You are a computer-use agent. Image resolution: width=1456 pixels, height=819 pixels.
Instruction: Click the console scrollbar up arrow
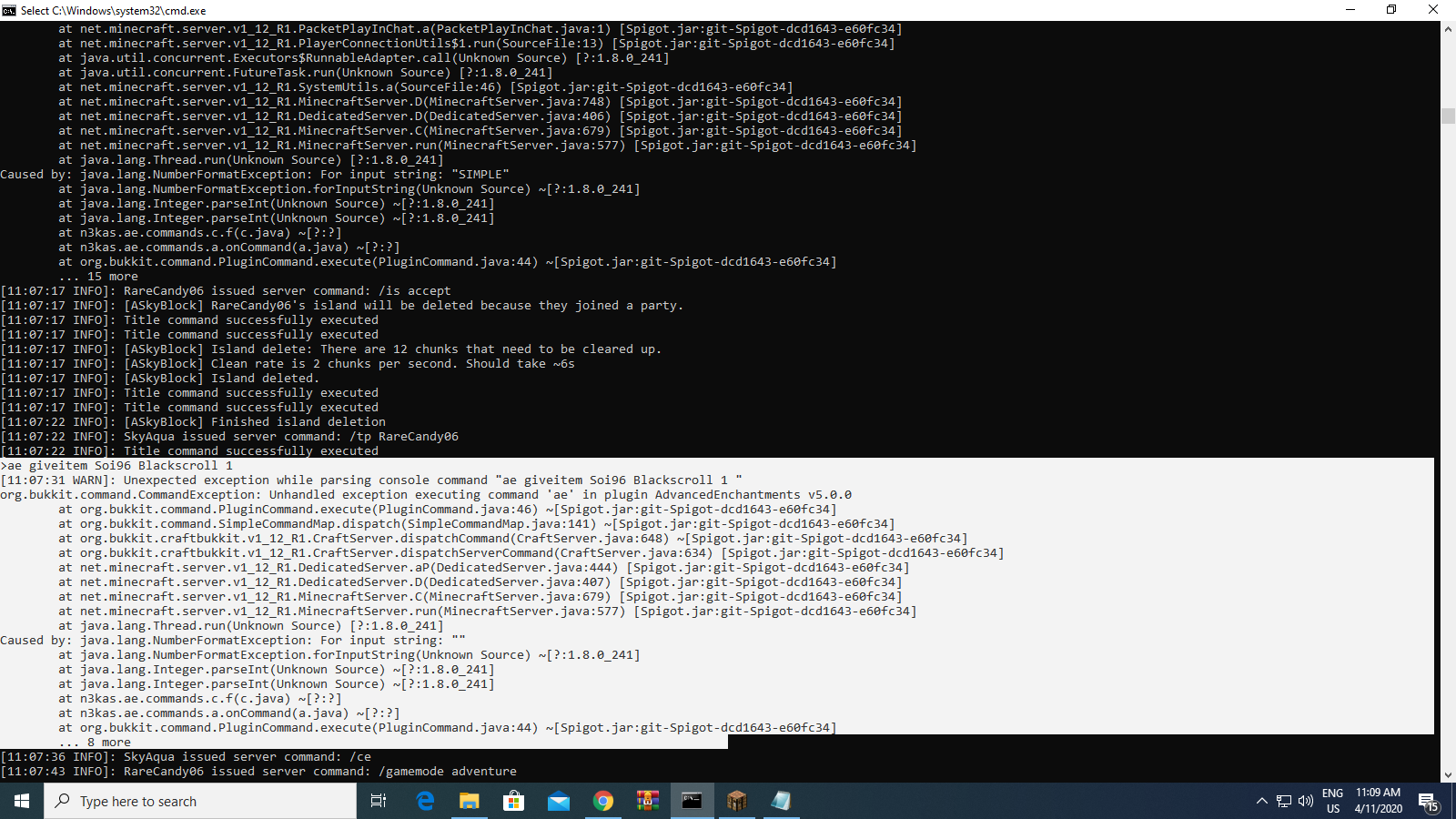pos(1448,29)
